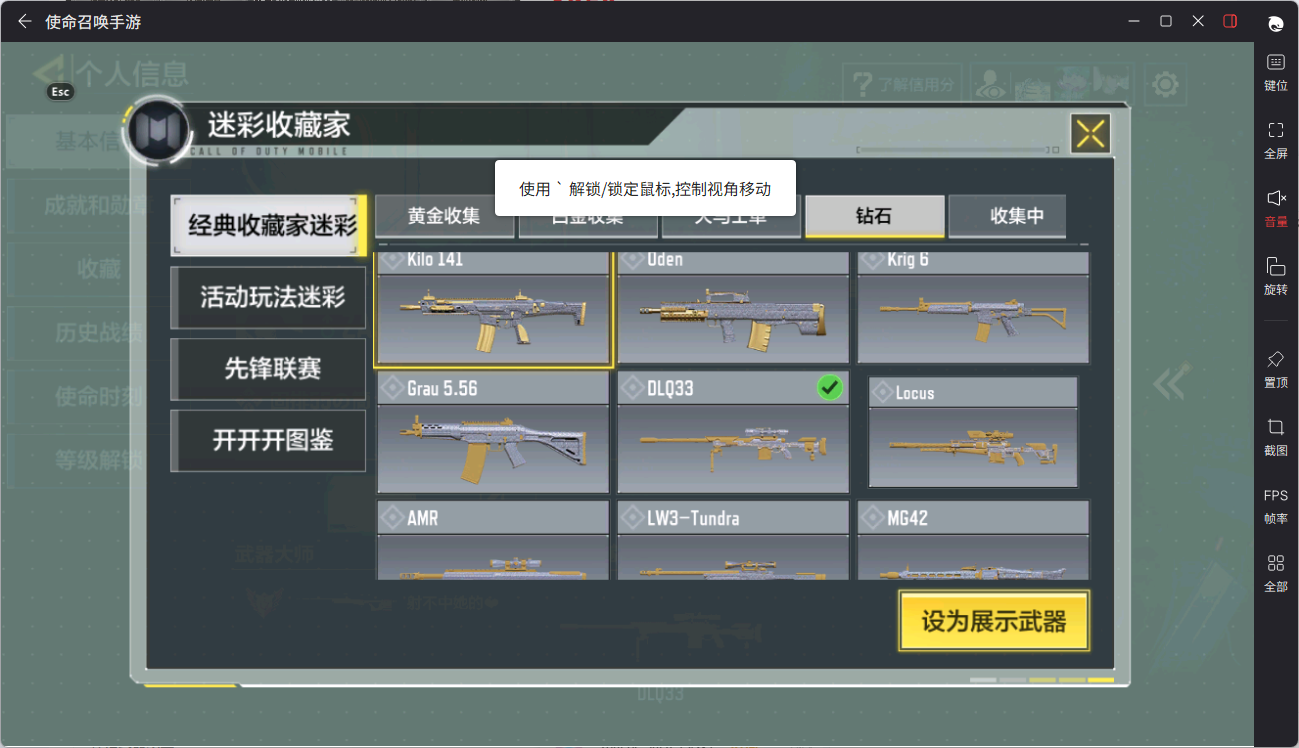Switch to 全屏 fullscreen mode

click(x=1276, y=140)
